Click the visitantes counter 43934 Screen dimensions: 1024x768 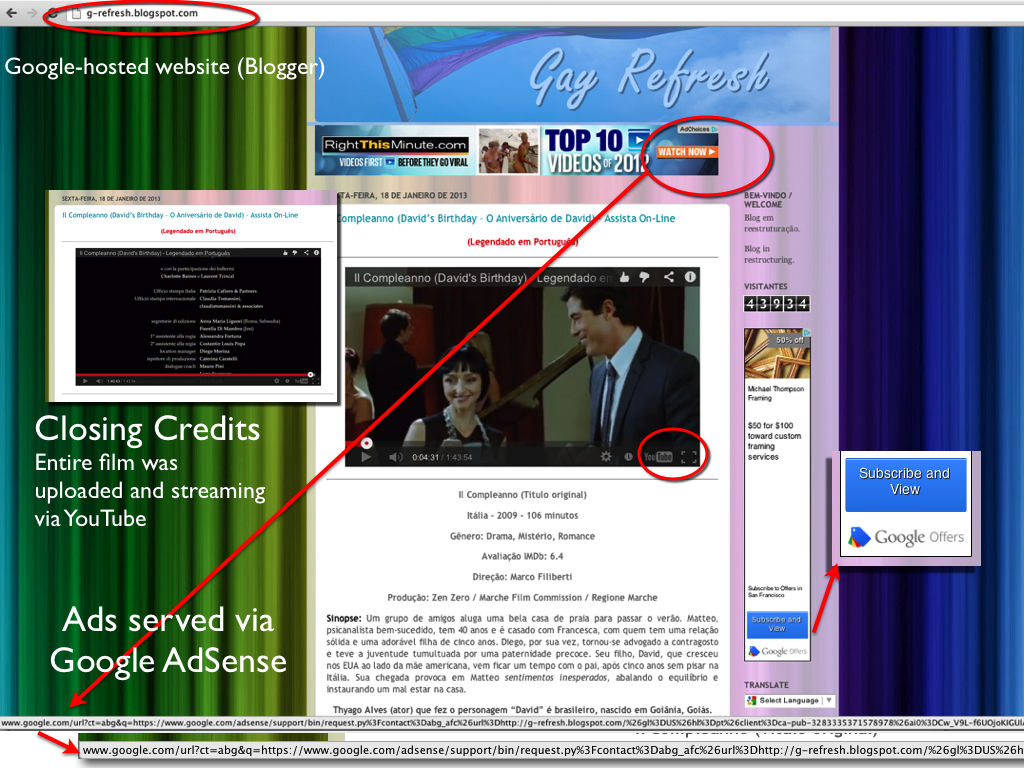[x=776, y=304]
